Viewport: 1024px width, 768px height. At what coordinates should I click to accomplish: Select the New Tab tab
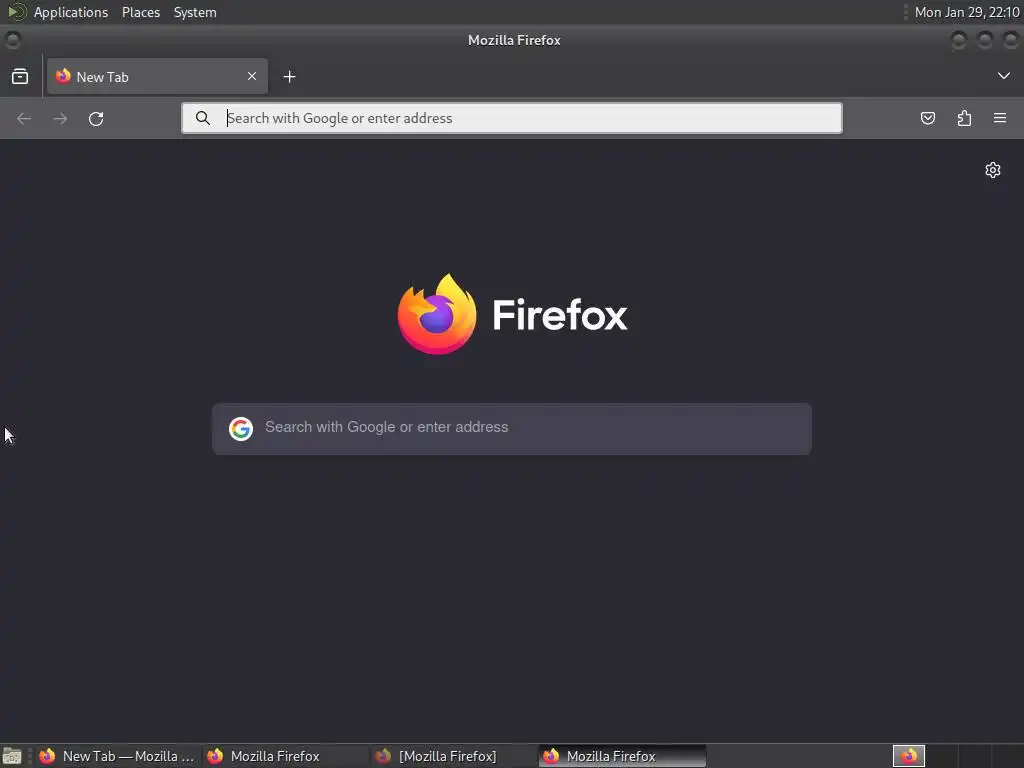pyautogui.click(x=157, y=76)
